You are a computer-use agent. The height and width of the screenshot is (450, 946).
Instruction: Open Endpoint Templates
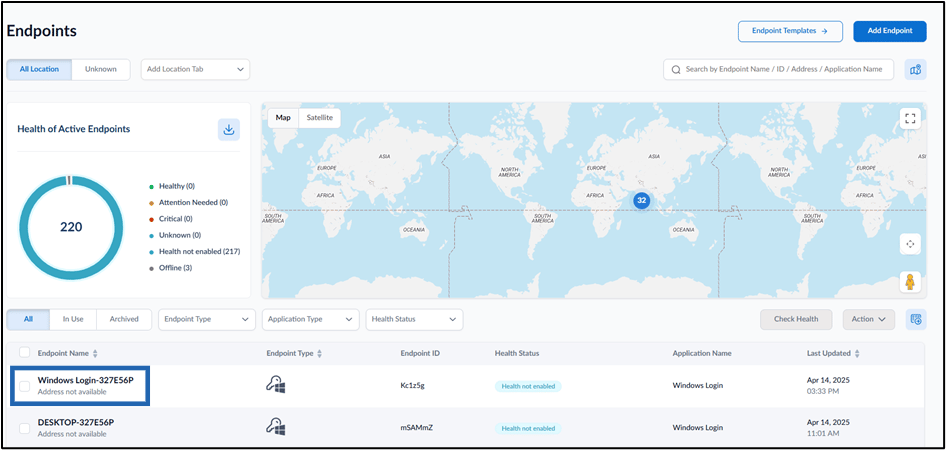pyautogui.click(x=790, y=31)
